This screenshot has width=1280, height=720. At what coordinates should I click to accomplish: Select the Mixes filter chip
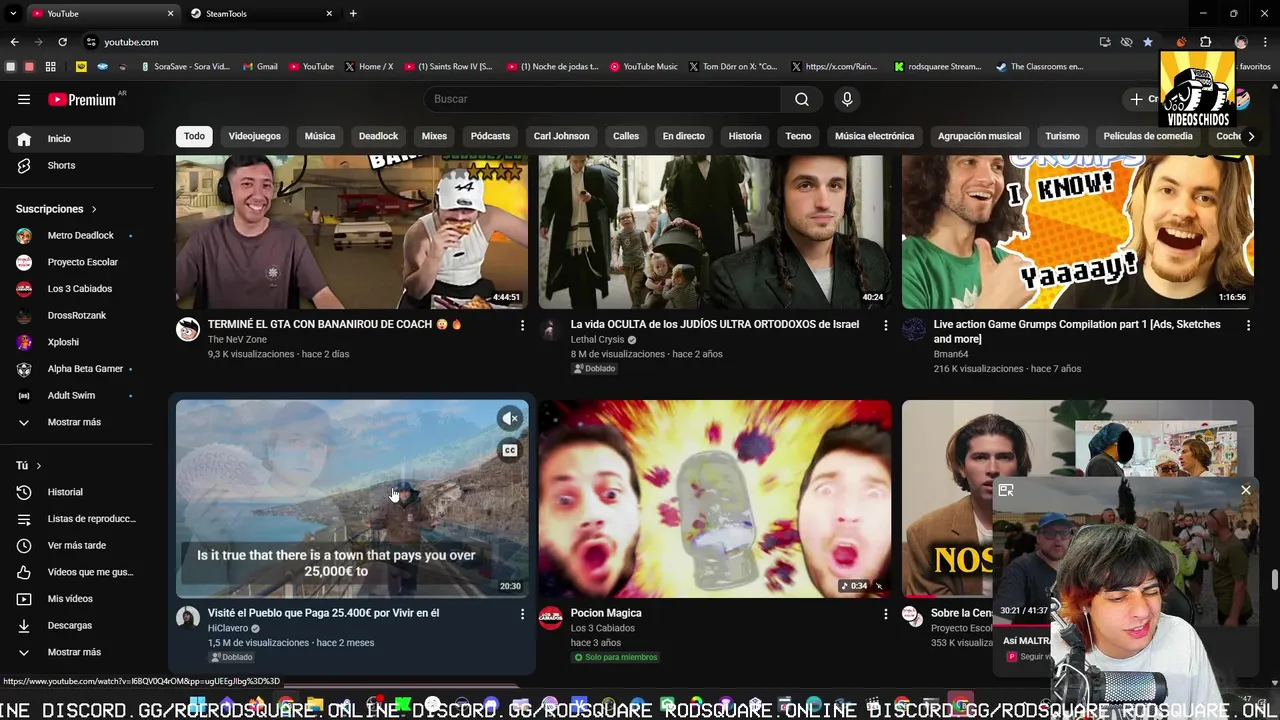[434, 136]
